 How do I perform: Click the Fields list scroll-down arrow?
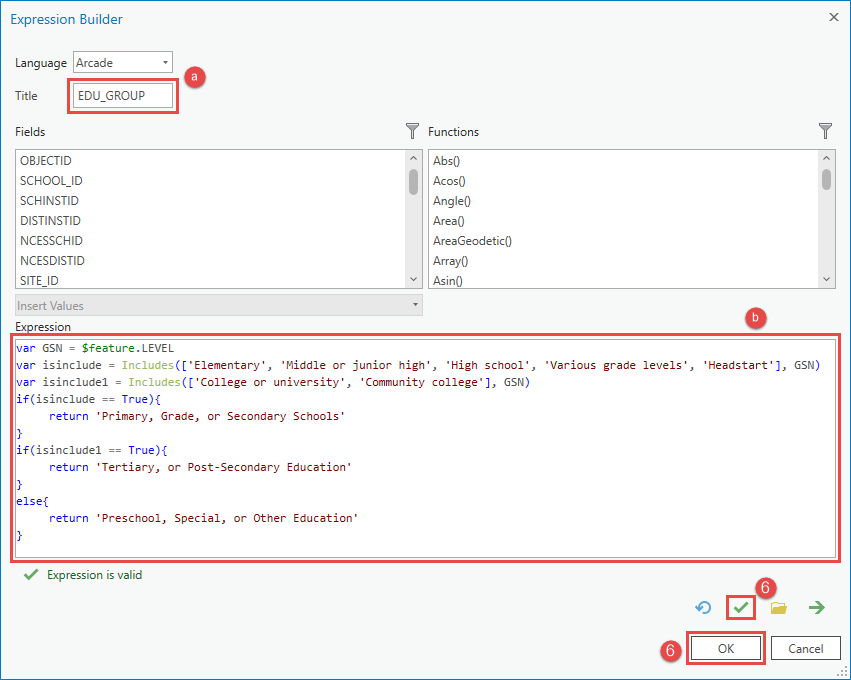pyautogui.click(x=414, y=279)
